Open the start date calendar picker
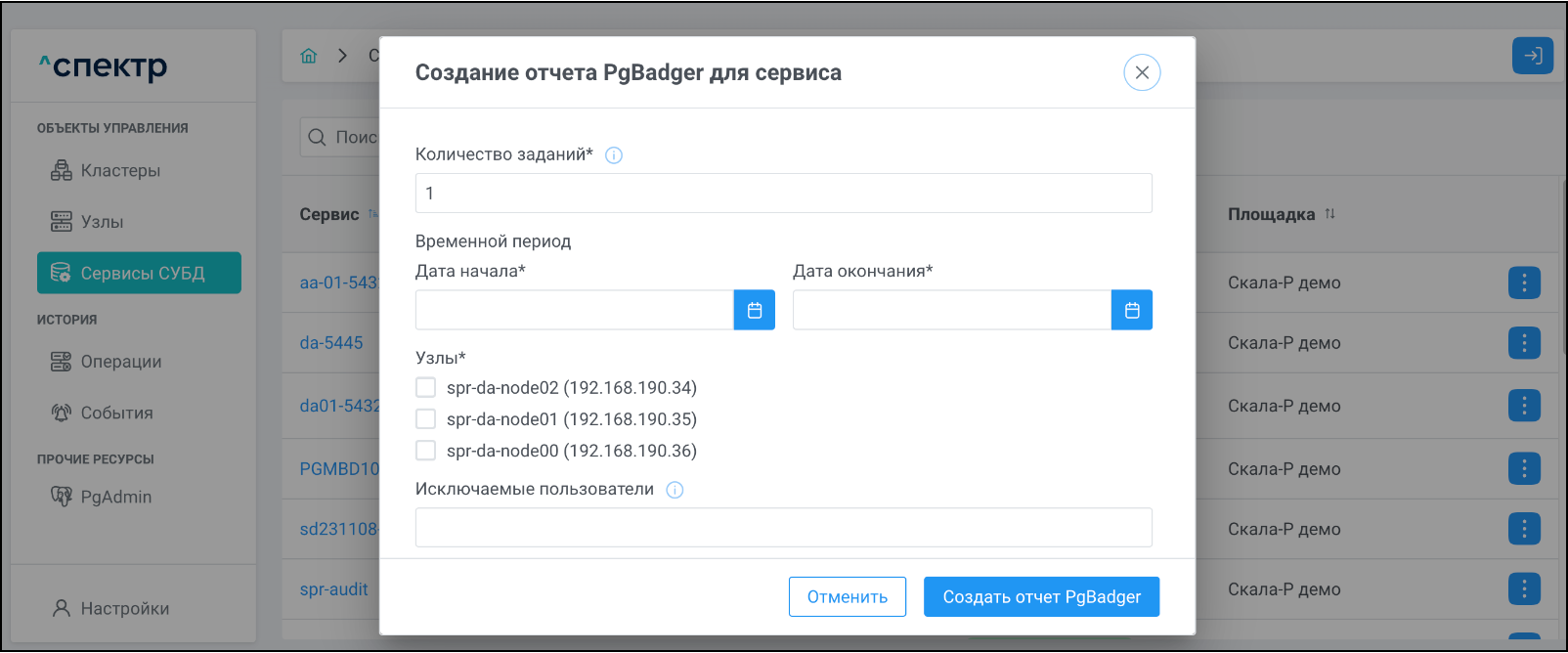Screen dimensions: 1568x653 pyautogui.click(x=755, y=310)
